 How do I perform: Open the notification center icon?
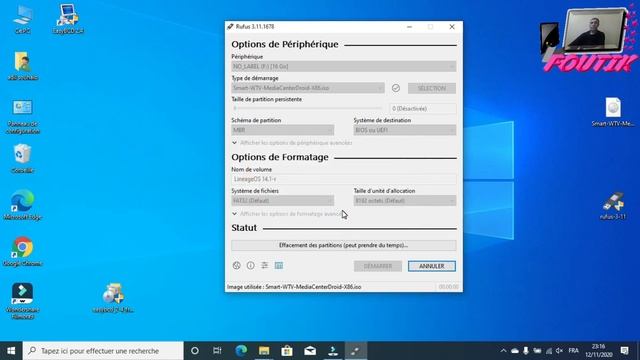point(624,351)
